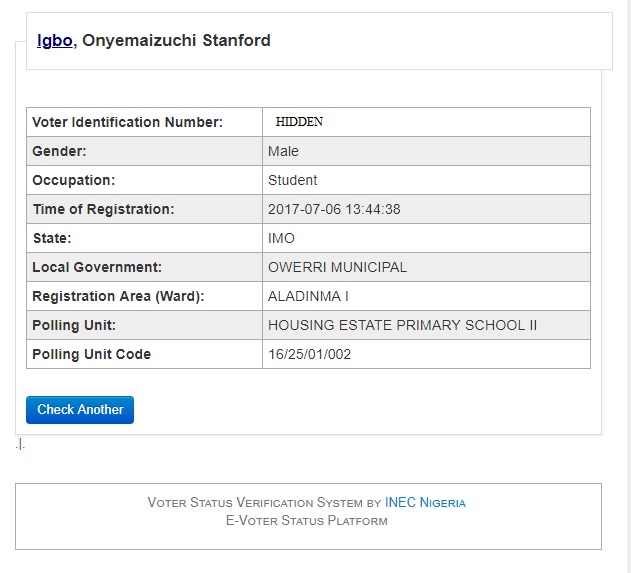This screenshot has width=631, height=573.
Task: Click HOUSING ESTATE PRIMARY SCHOOL II cell
Action: pyautogui.click(x=402, y=325)
